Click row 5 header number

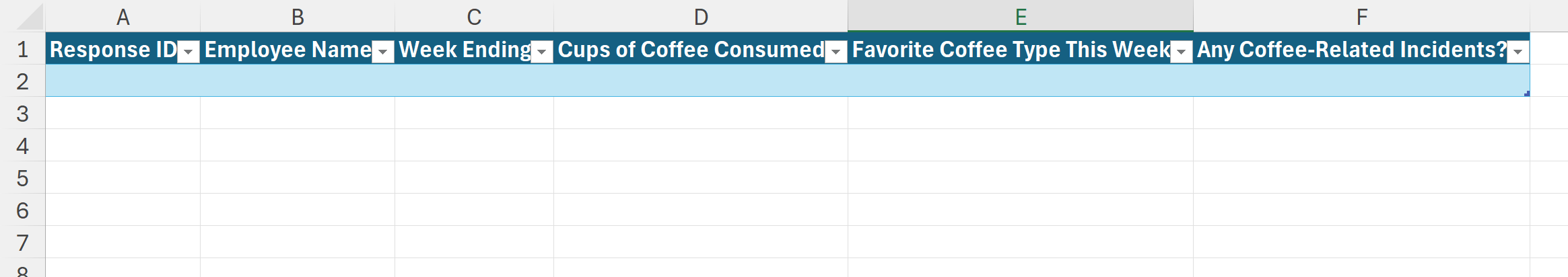22,178
